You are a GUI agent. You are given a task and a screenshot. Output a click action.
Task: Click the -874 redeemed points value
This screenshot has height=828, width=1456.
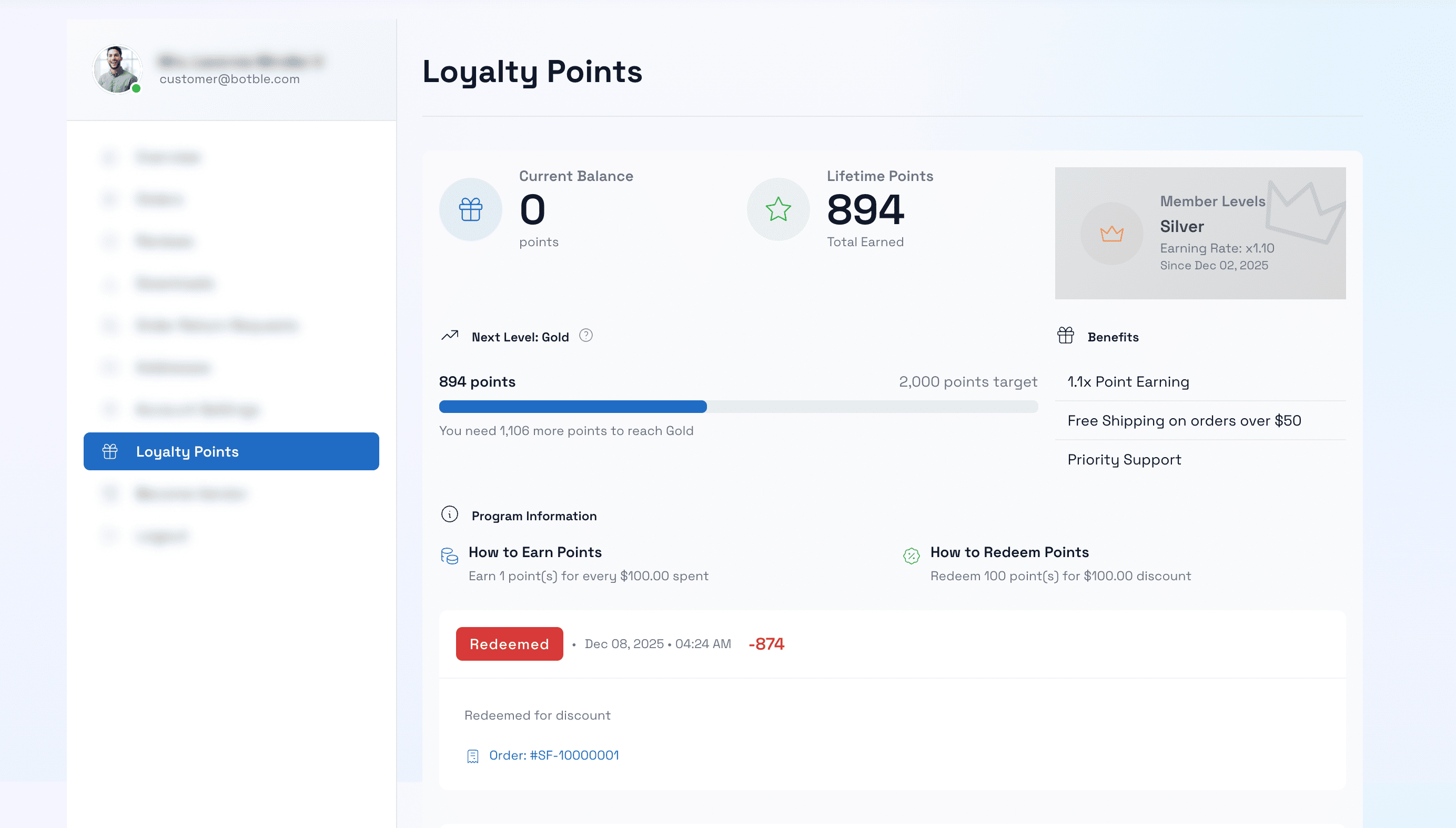(x=766, y=643)
